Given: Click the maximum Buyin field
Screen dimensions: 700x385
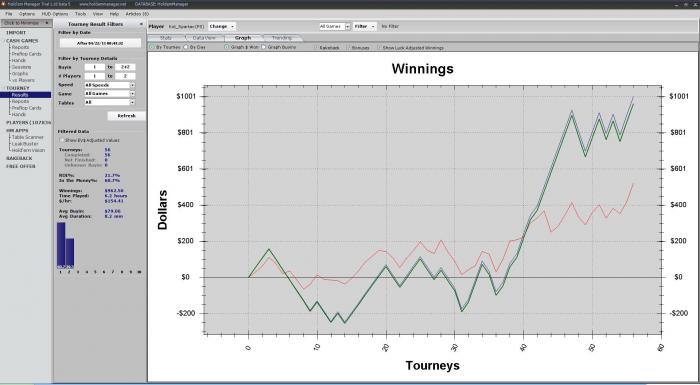Looking at the screenshot, I should (125, 67).
